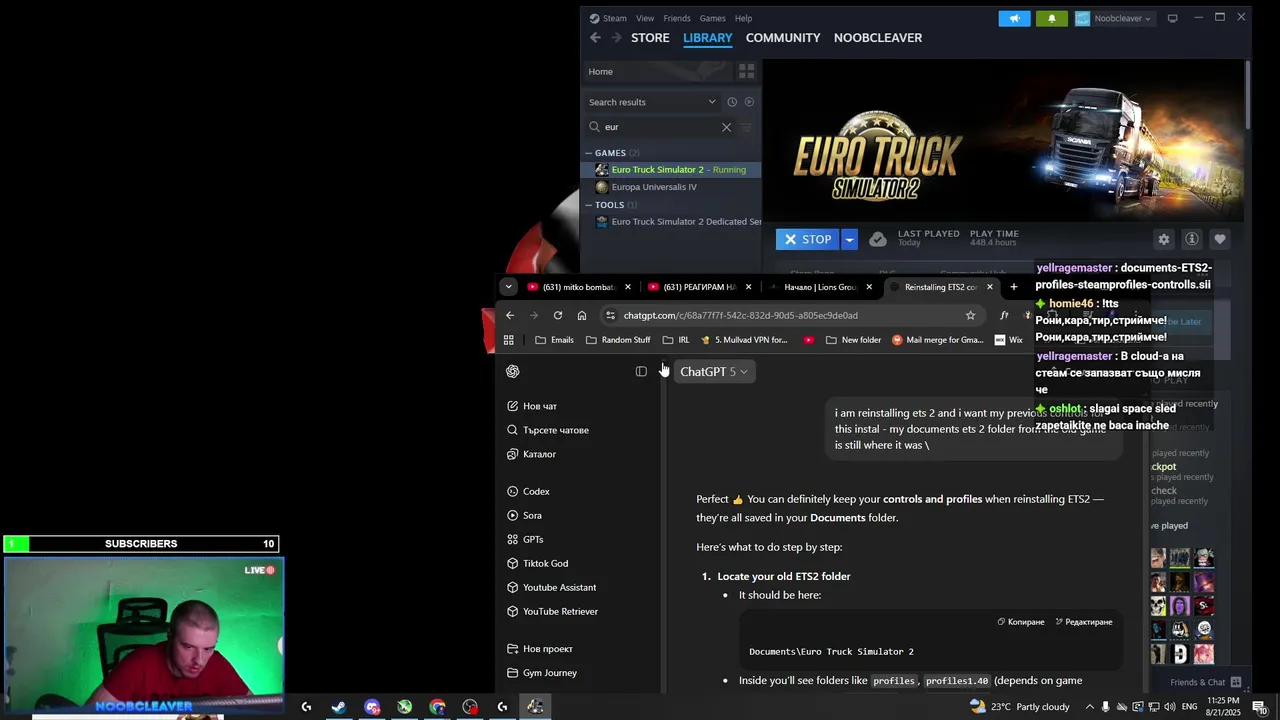
Task: Open Chrome from Windows taskbar
Action: [437, 707]
